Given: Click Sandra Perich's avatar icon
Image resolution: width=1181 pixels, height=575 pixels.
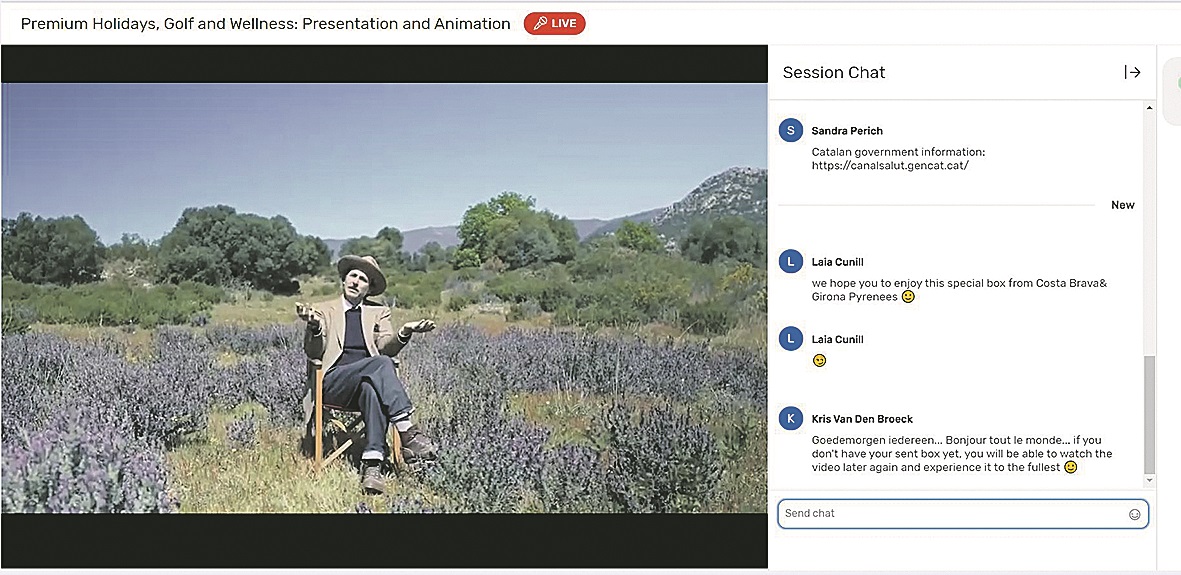Looking at the screenshot, I should click(791, 131).
